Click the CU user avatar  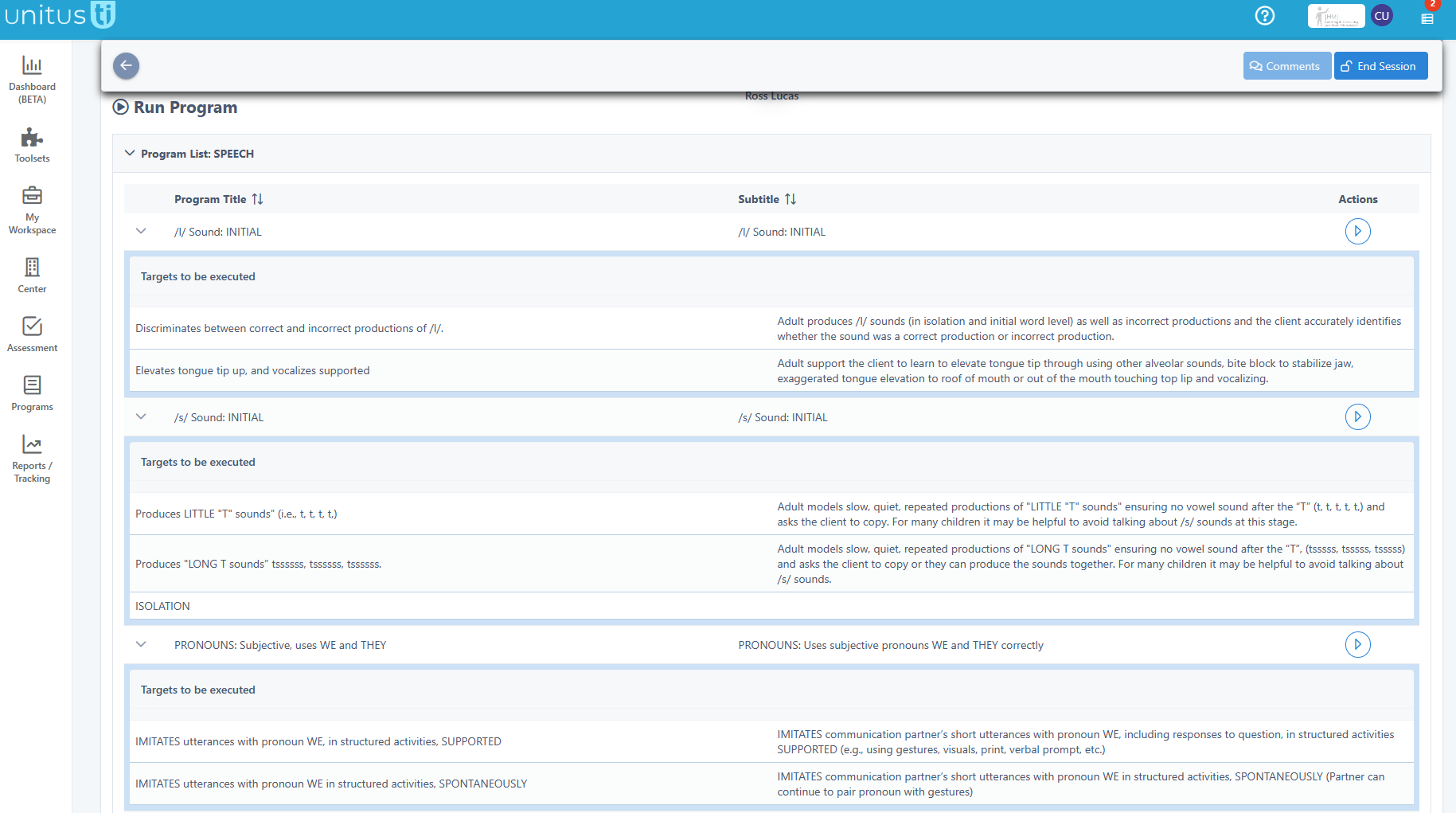pos(1382,15)
